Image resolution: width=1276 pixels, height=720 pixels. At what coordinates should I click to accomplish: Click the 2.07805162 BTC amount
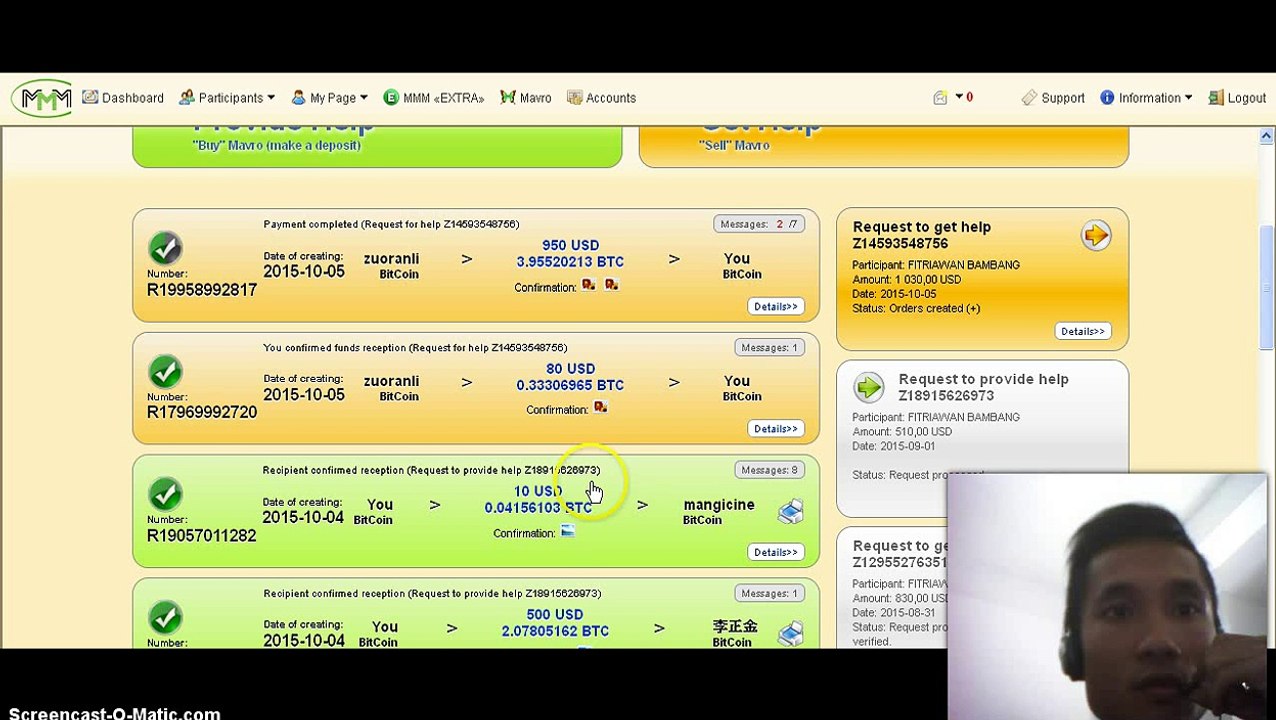coord(555,631)
